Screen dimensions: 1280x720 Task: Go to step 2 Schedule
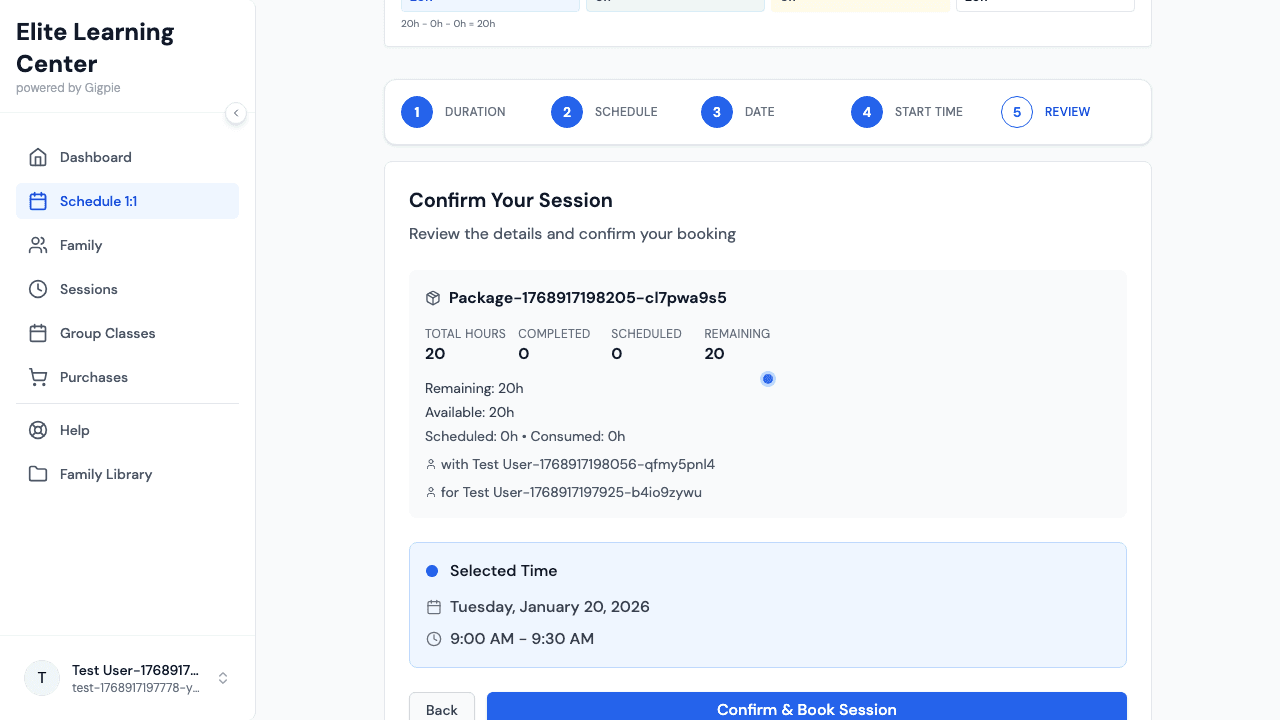click(567, 112)
